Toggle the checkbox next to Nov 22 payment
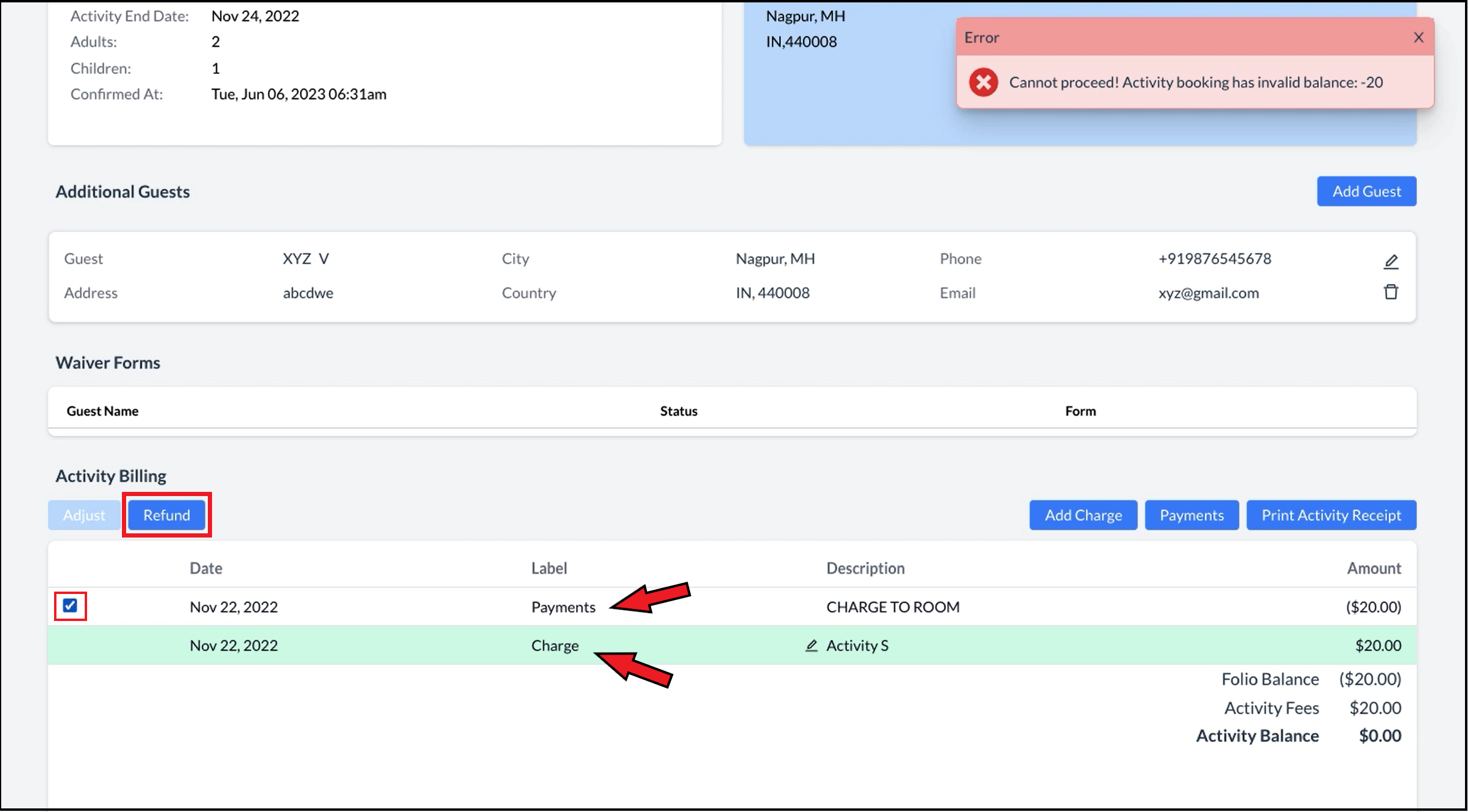Image resolution: width=1468 pixels, height=812 pixels. 71,606
